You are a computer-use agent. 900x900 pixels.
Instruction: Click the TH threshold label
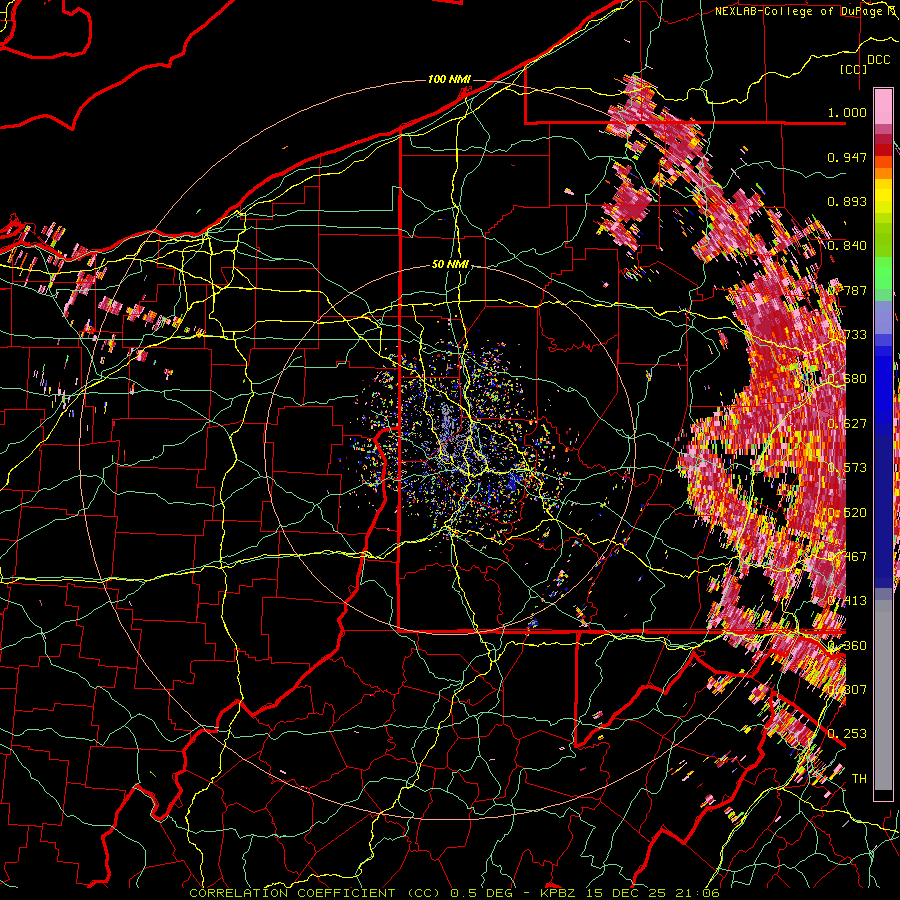point(859,779)
